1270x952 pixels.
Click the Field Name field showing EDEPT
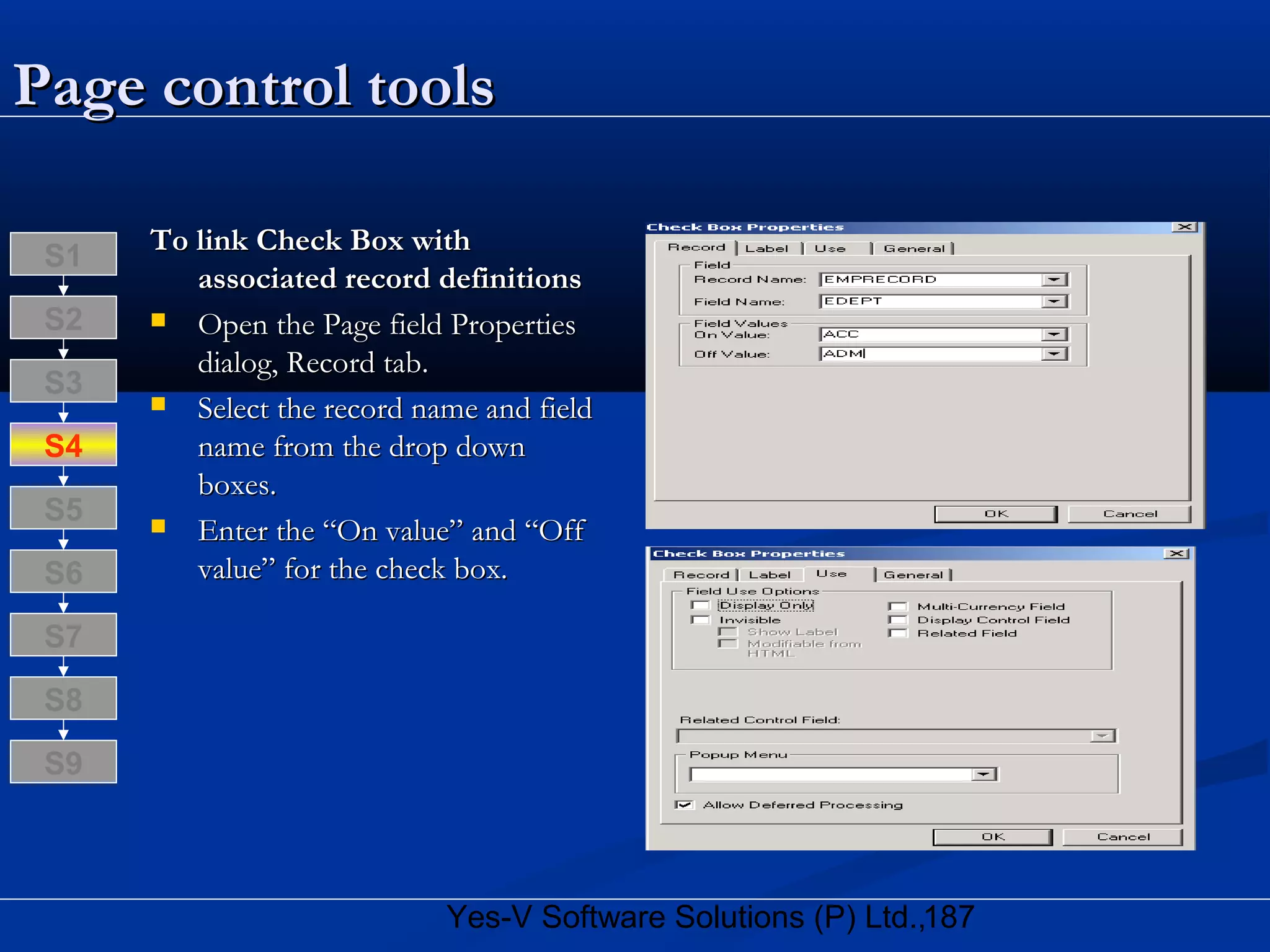(x=943, y=301)
